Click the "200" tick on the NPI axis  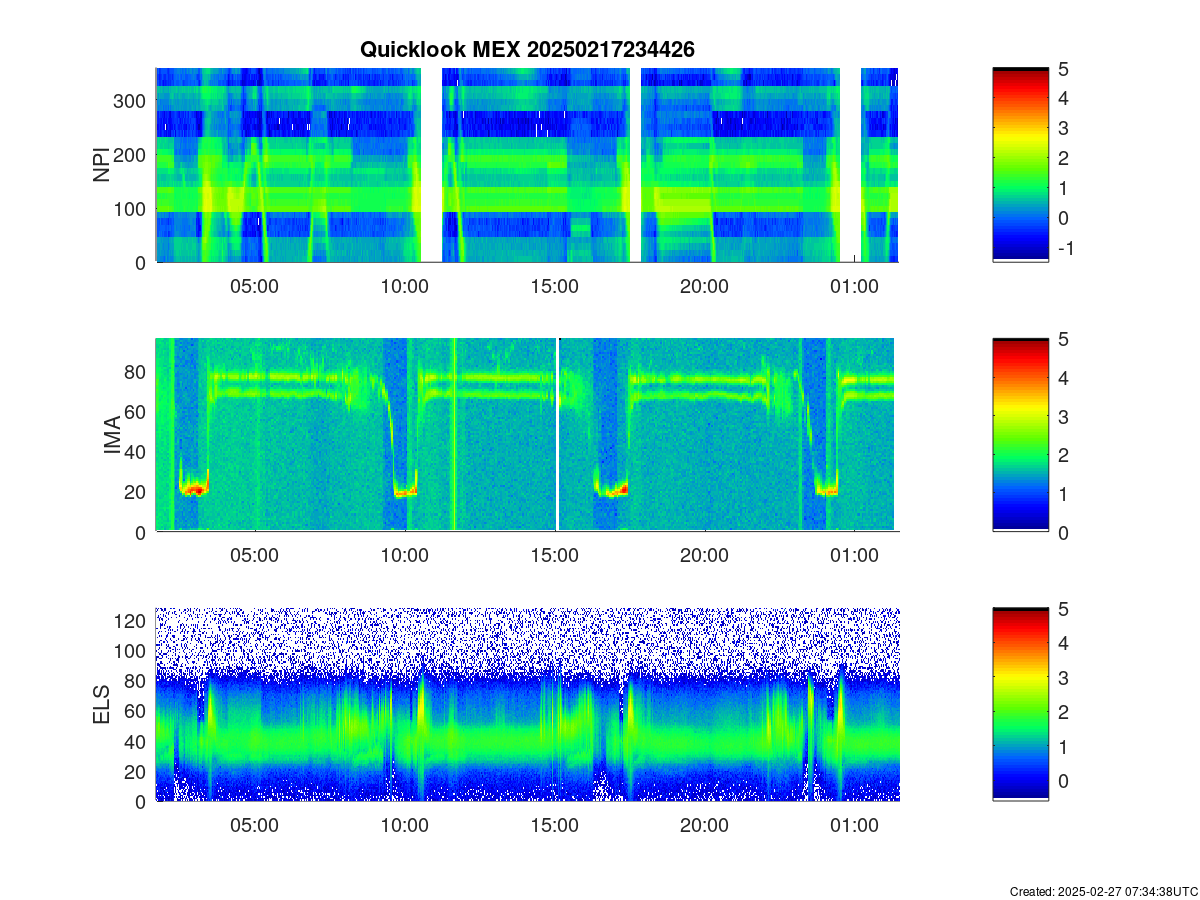pyautogui.click(x=131, y=155)
